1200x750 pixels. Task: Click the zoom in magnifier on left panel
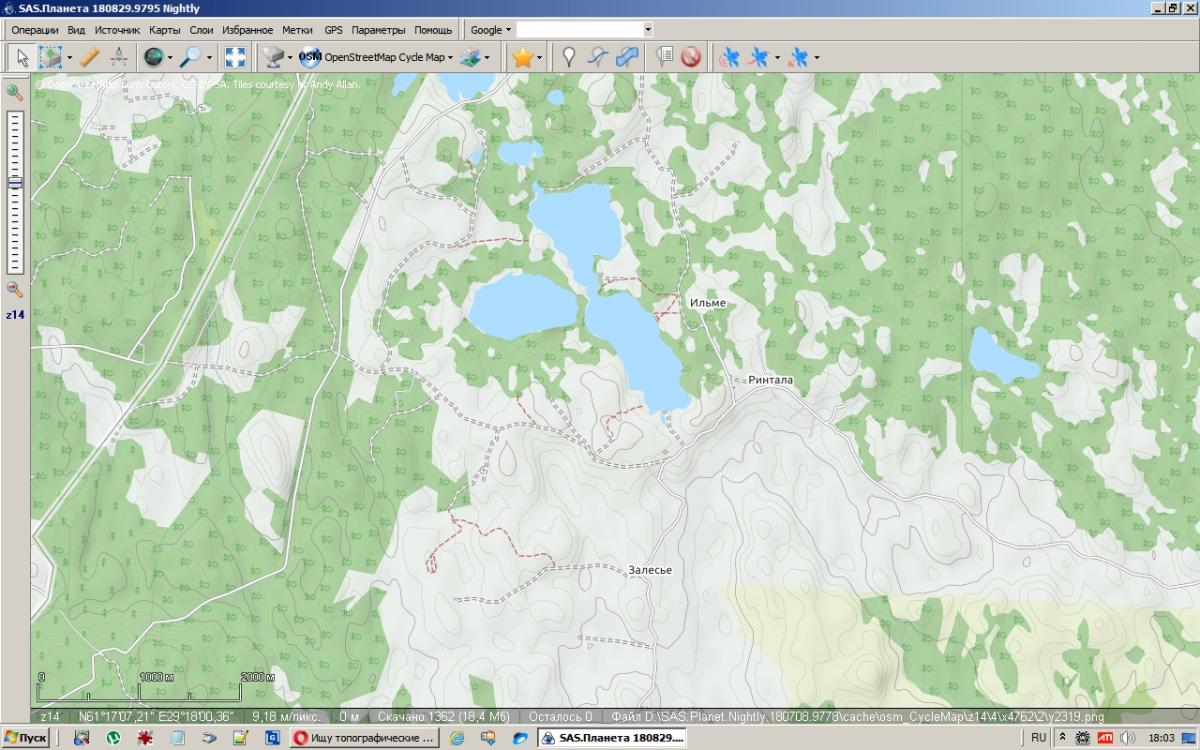click(15, 93)
